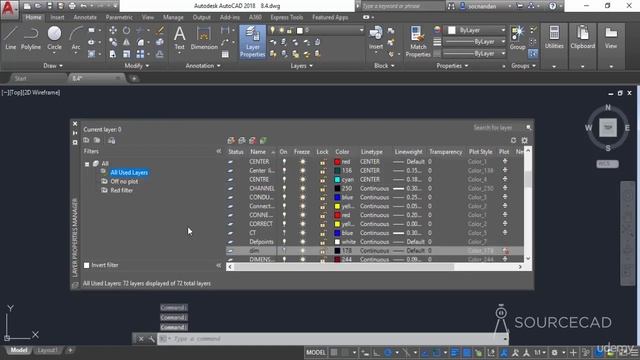Sort layers by Linetype column header
This screenshot has height=360, width=640.
tap(371, 152)
